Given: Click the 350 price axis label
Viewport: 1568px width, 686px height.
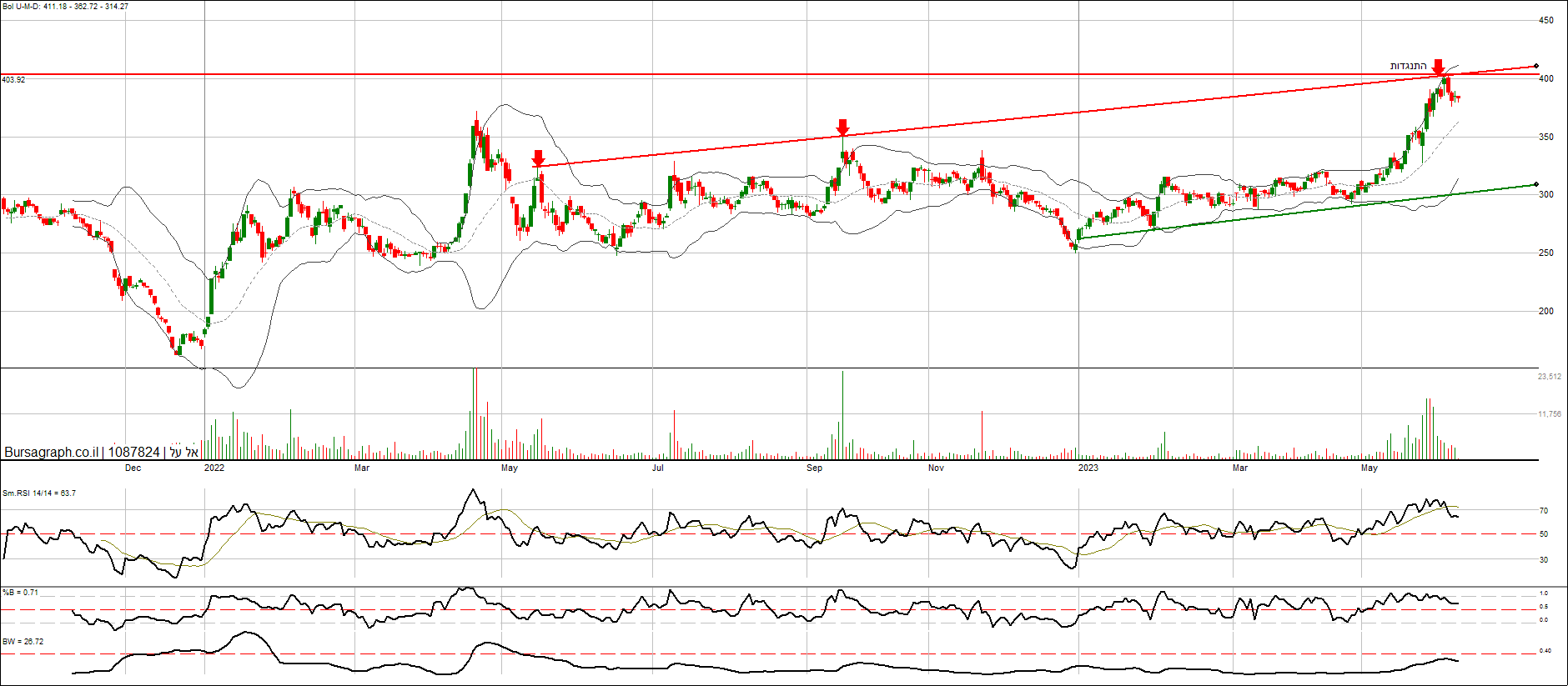Looking at the screenshot, I should tap(1546, 138).
